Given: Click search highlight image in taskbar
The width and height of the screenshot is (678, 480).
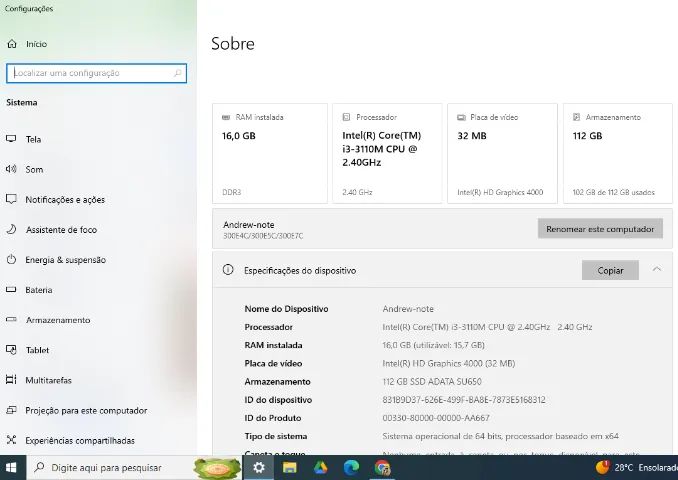Looking at the screenshot, I should (217, 468).
